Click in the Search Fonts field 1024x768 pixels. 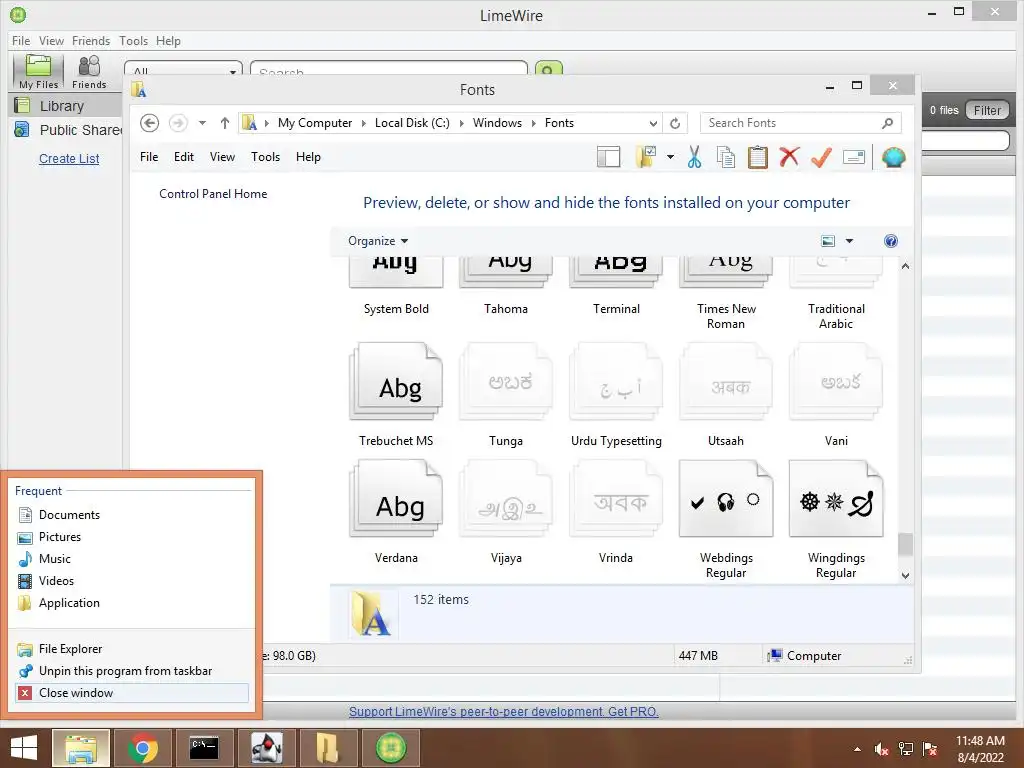tap(801, 123)
